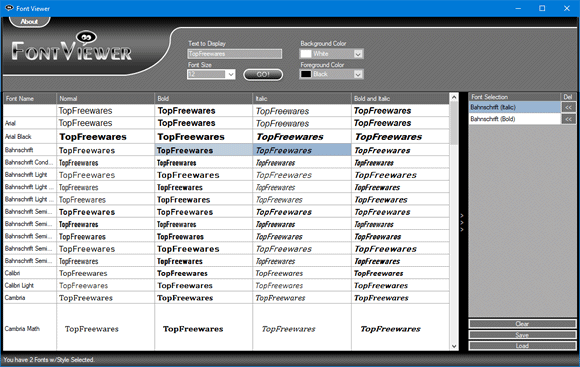The width and height of the screenshot is (580, 367).
Task: Click the white background color swatch
Action: pyautogui.click(x=306, y=54)
